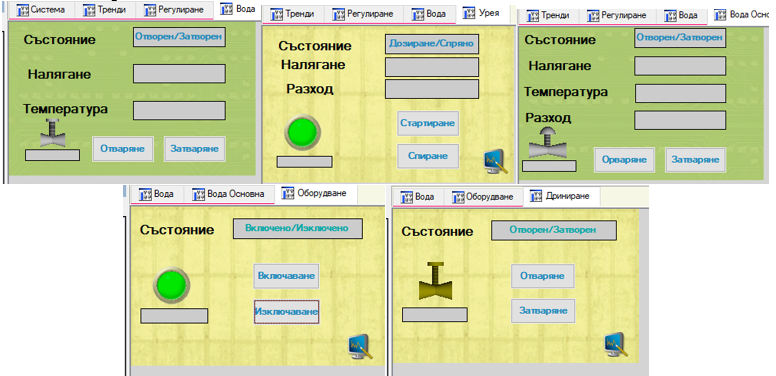The width and height of the screenshot is (776, 376).
Task: Click the Спиране button
Action: click(x=428, y=156)
